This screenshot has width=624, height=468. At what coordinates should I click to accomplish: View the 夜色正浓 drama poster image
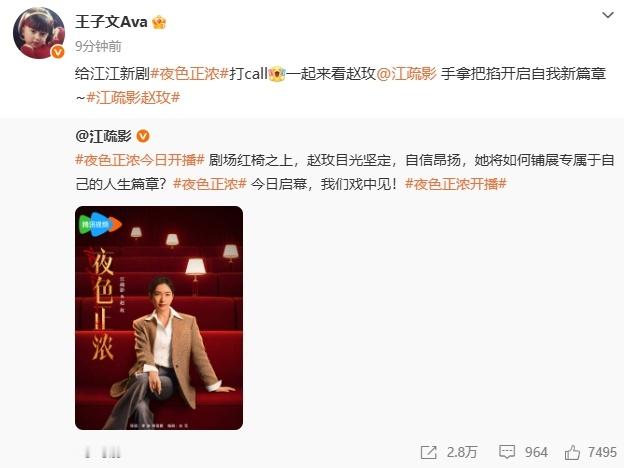coord(159,318)
